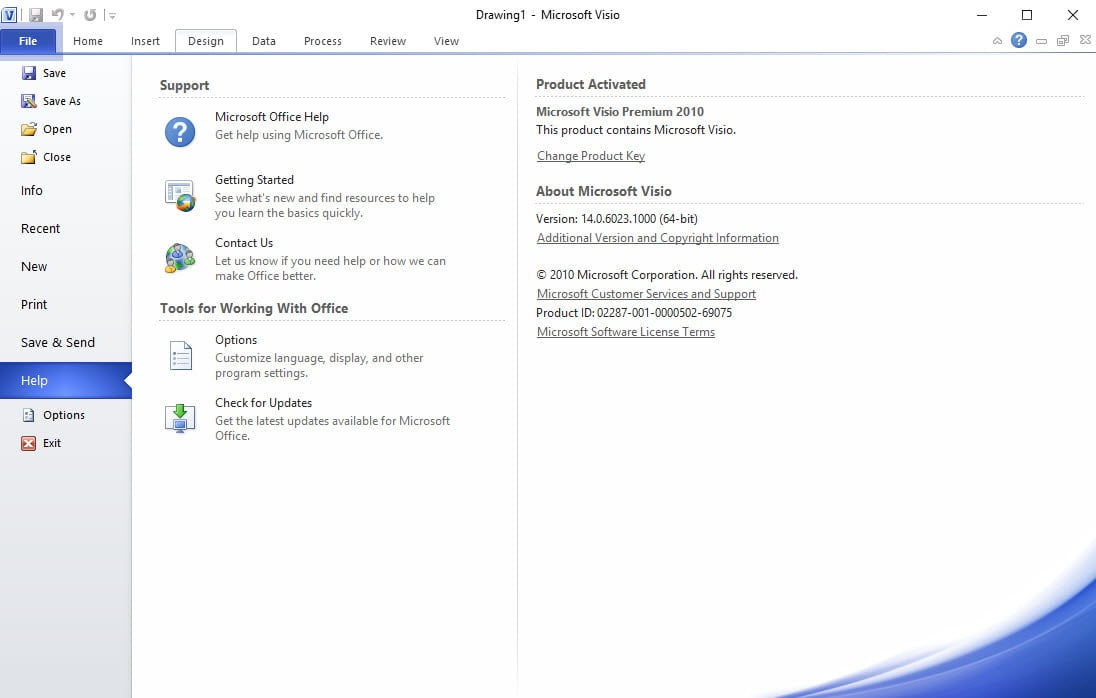Click the blue Help question mark in ribbon
Viewport: 1096px width, 698px height.
point(1019,41)
